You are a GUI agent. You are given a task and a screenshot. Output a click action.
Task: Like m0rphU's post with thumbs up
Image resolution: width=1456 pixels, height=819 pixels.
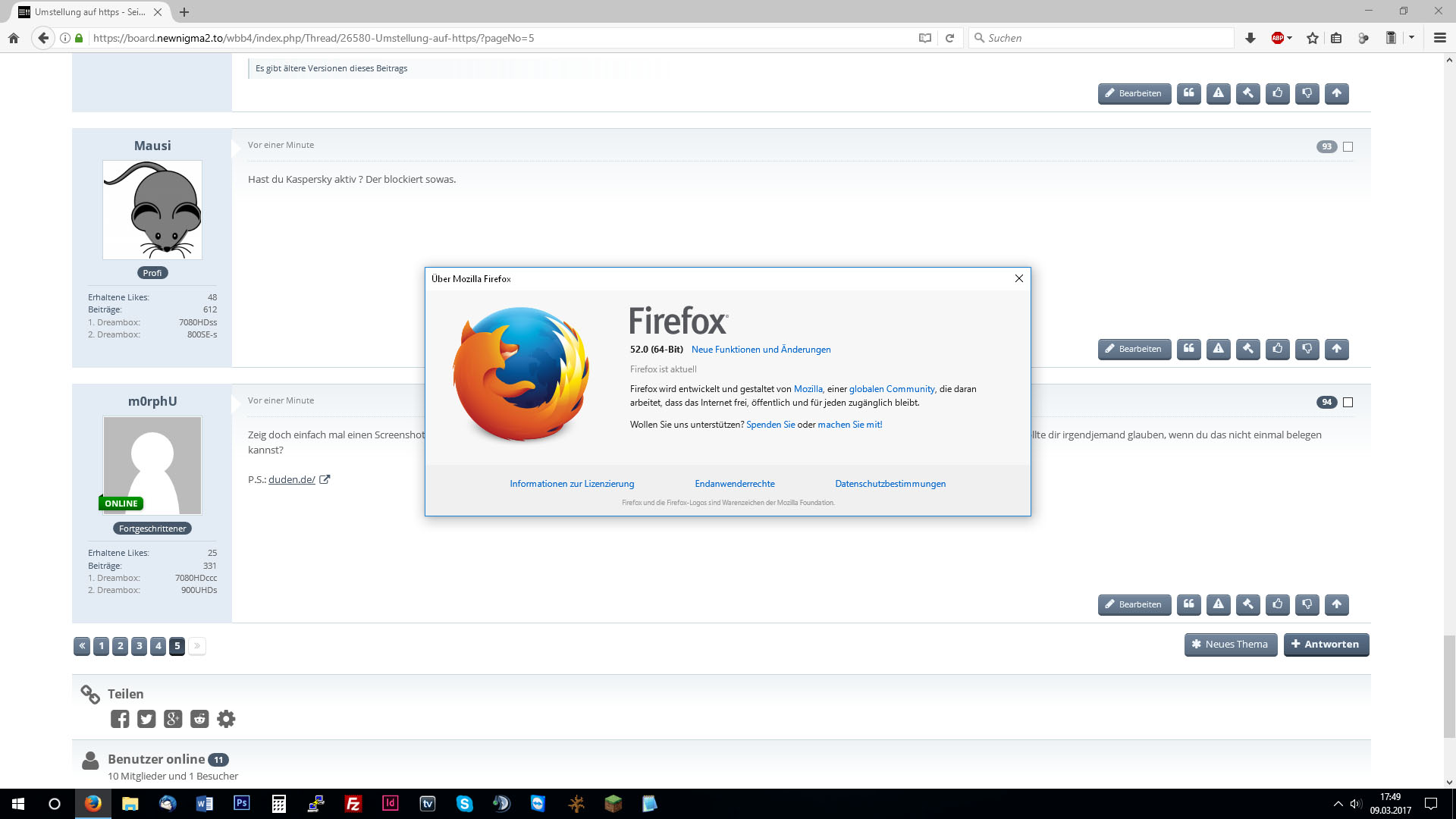tap(1278, 604)
